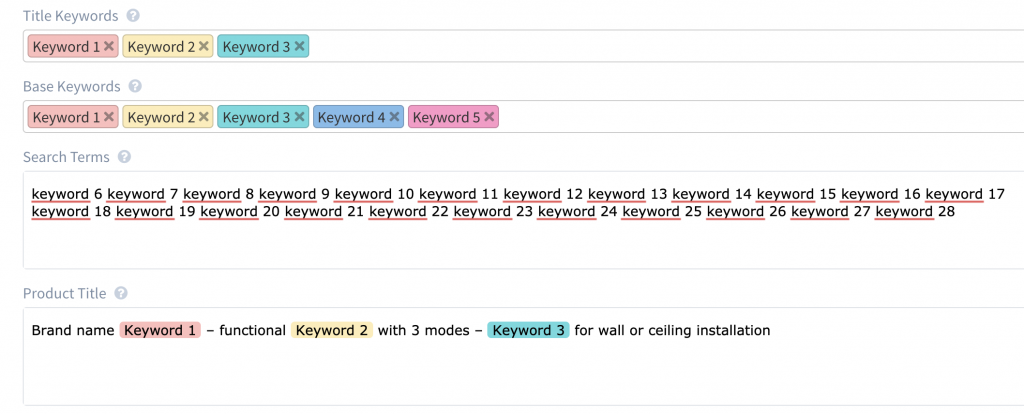The width and height of the screenshot is (1024, 414).
Task: Remove Keyword 2 tag in Title Keywords
Action: [x=204, y=46]
